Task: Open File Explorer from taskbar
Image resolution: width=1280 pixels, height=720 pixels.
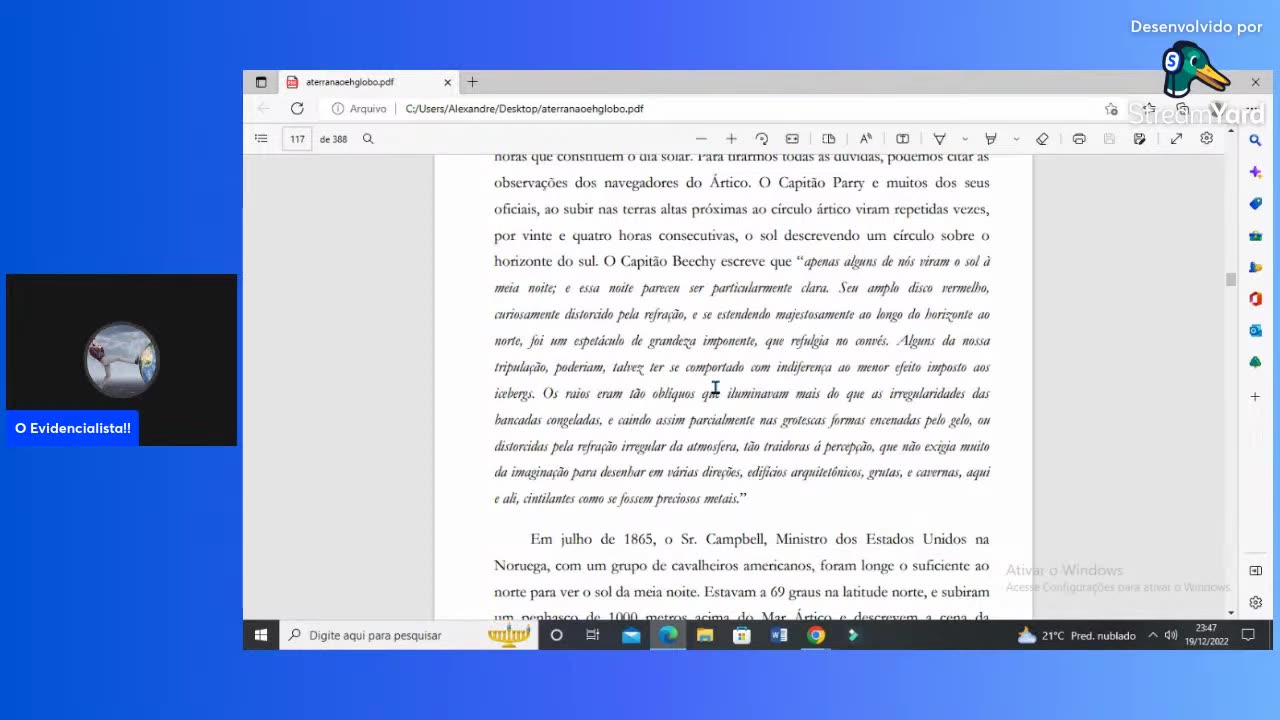Action: (x=705, y=635)
